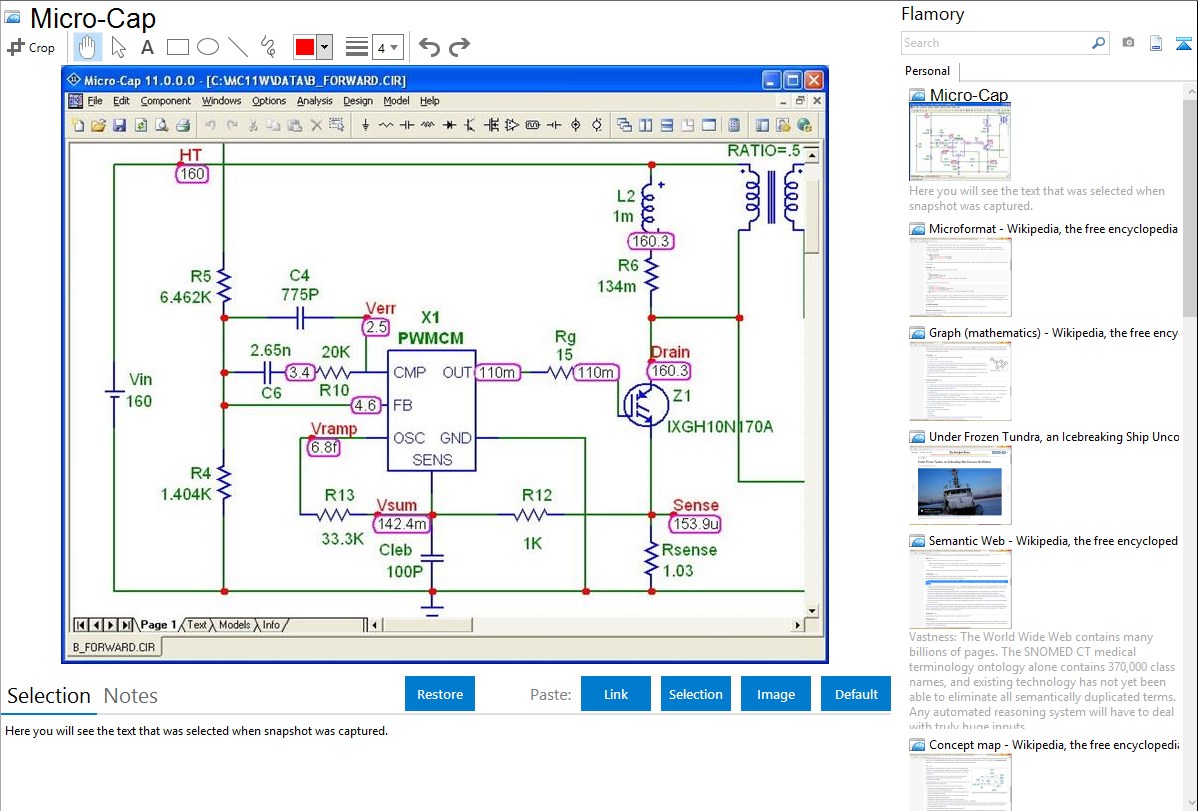1198x811 pixels.
Task: Capture snapshot with the camera icon
Action: click(x=1128, y=43)
